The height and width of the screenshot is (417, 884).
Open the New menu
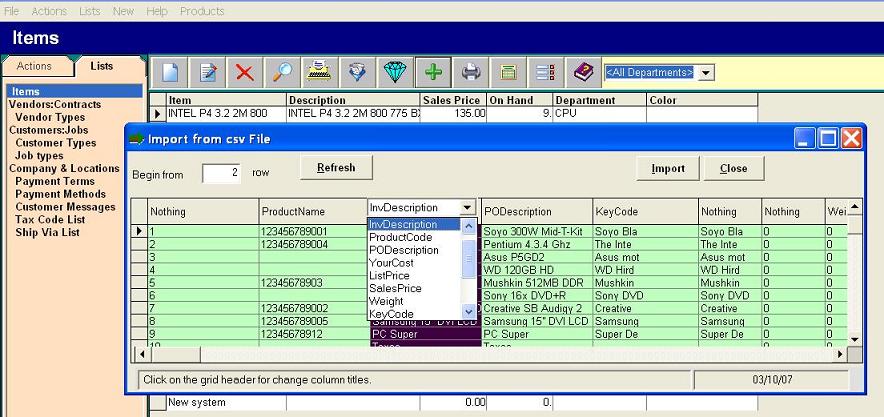coord(123,11)
